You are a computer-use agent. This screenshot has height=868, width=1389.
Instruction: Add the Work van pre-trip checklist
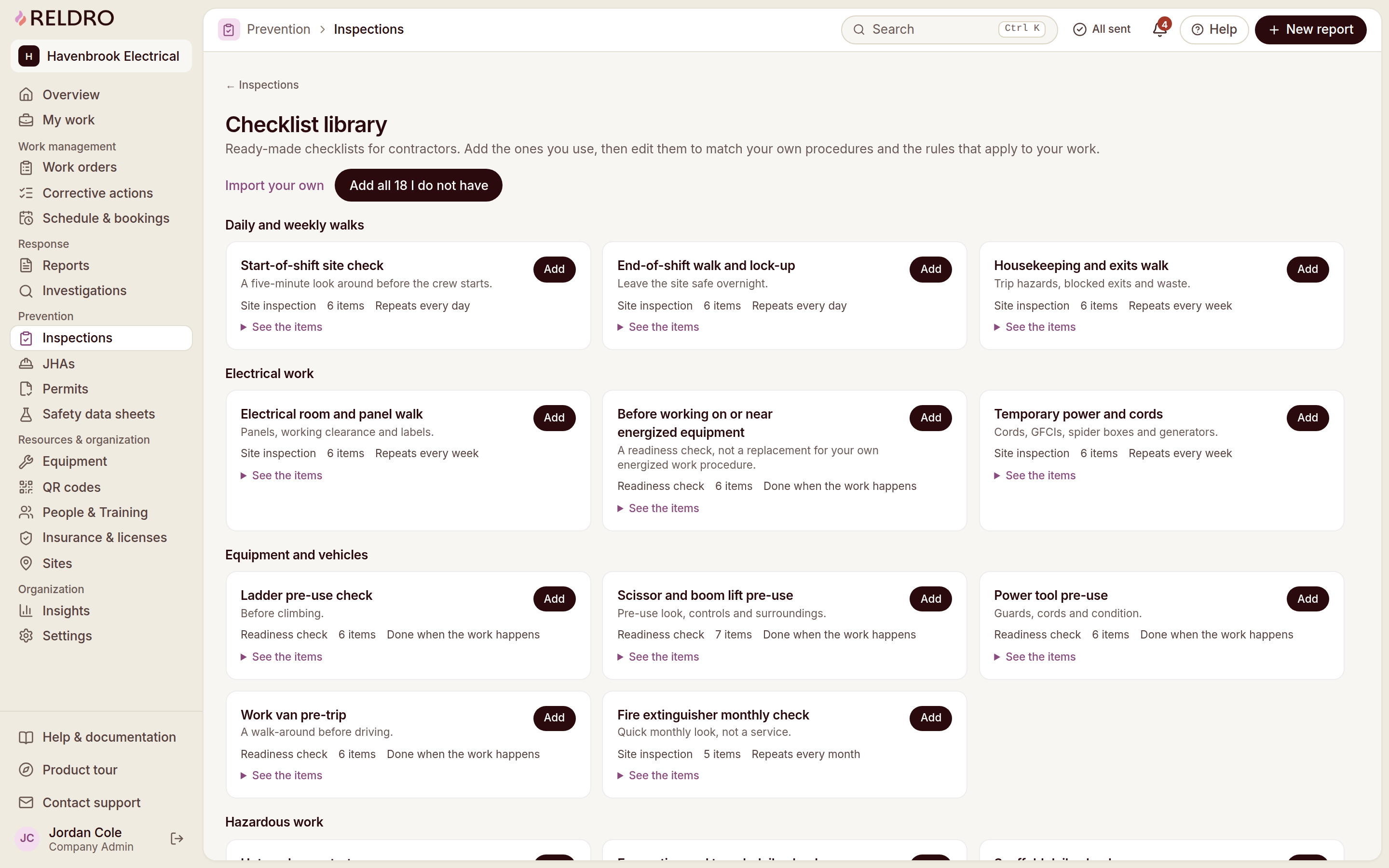click(x=554, y=718)
